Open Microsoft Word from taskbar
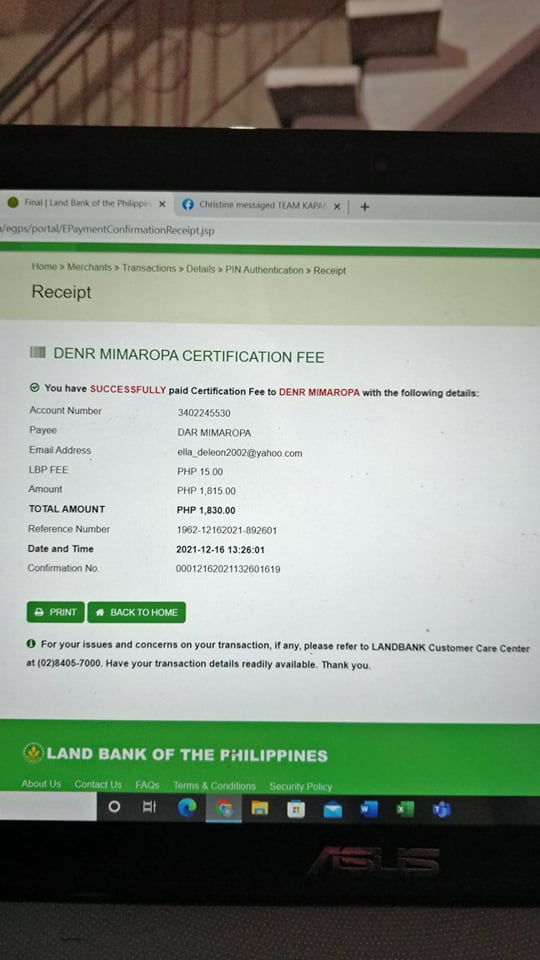The height and width of the screenshot is (960, 540). pyautogui.click(x=369, y=809)
